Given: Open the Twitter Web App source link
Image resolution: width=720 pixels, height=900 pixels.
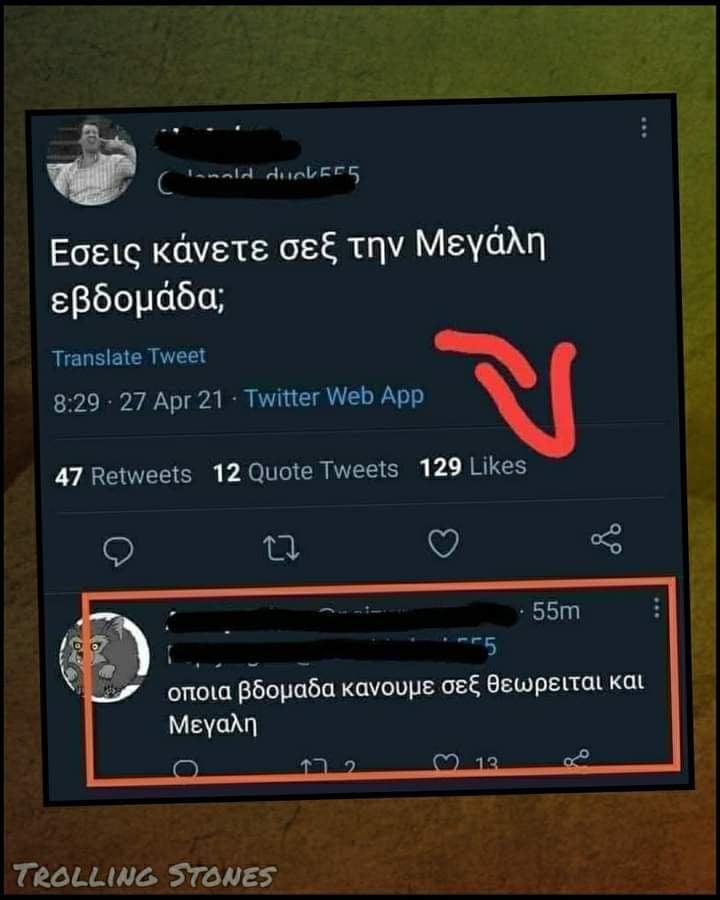Looking at the screenshot, I should pyautogui.click(x=335, y=397).
